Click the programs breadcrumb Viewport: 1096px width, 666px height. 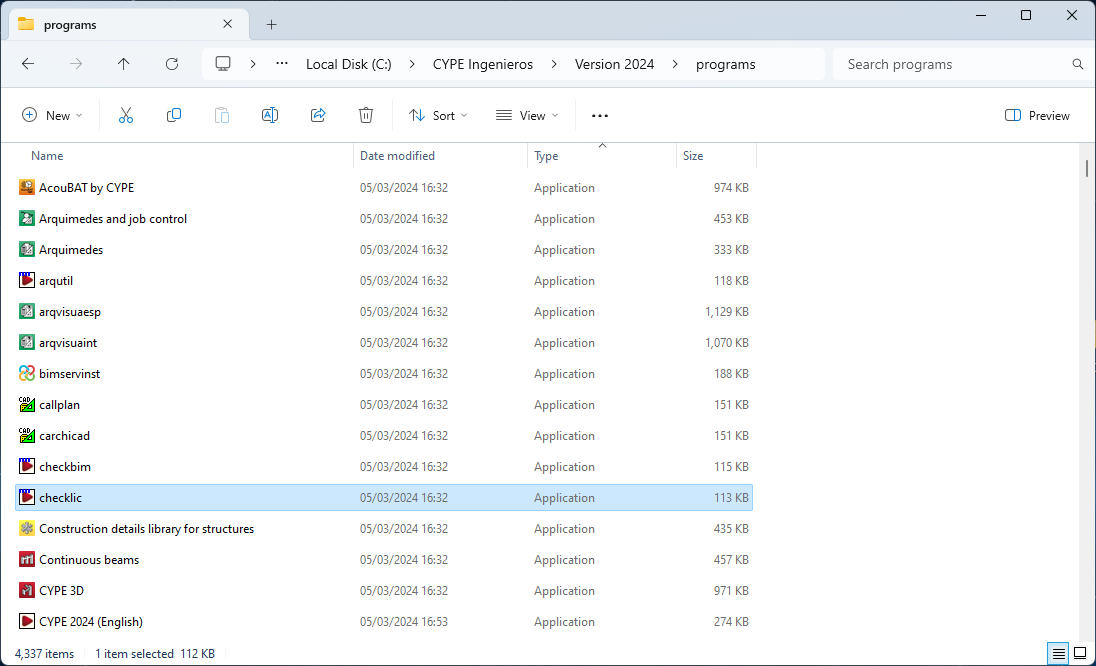pos(726,64)
